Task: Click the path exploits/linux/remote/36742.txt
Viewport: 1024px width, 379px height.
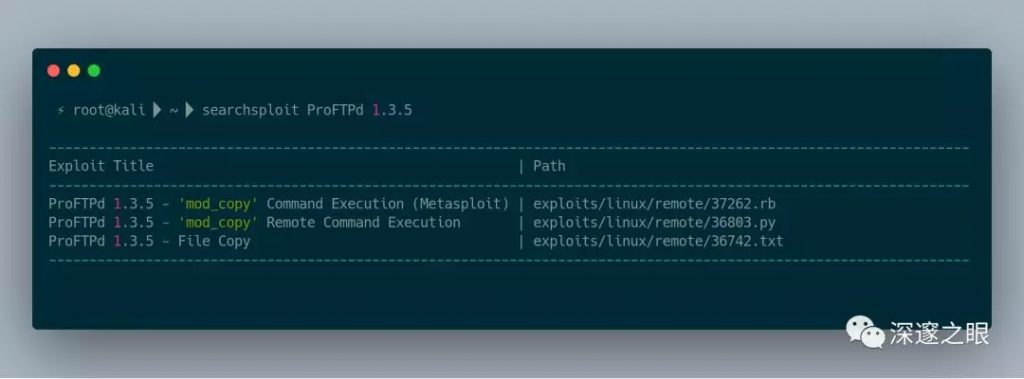Action: (x=658, y=242)
